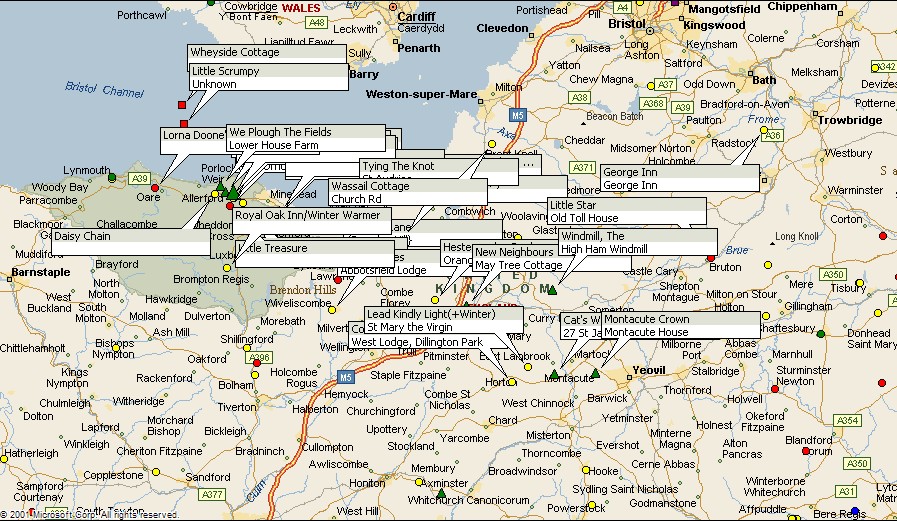This screenshot has width=897, height=521.
Task: Click the green circle marker near Shaftesbury
Action: pyautogui.click(x=821, y=333)
